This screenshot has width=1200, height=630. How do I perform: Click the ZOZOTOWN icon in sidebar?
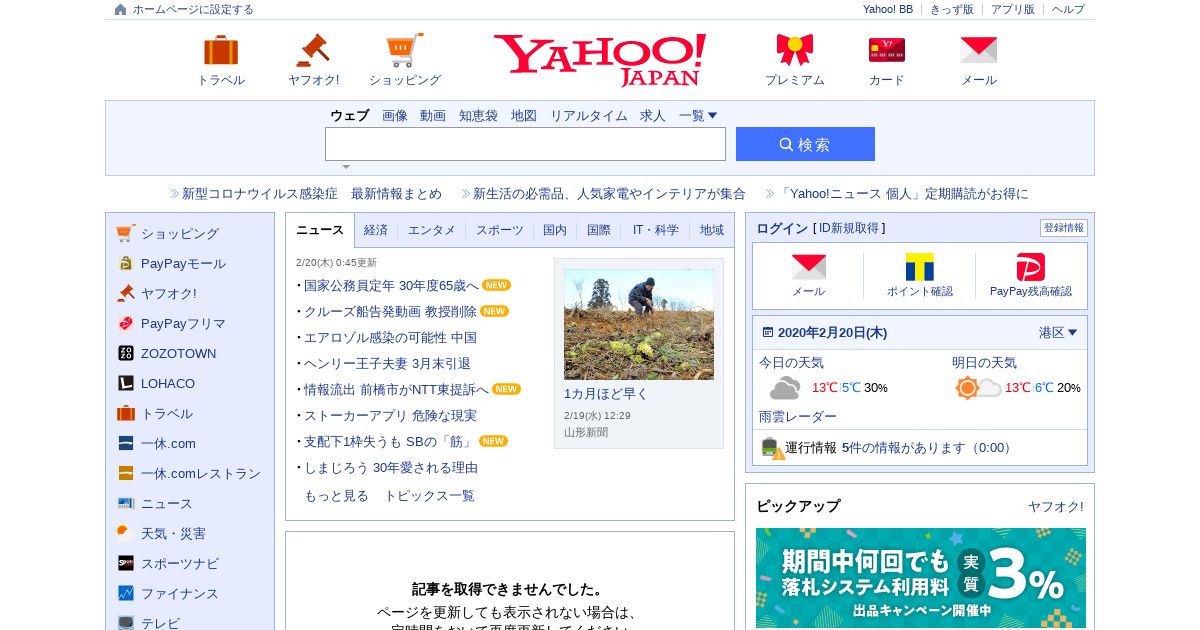coord(125,353)
